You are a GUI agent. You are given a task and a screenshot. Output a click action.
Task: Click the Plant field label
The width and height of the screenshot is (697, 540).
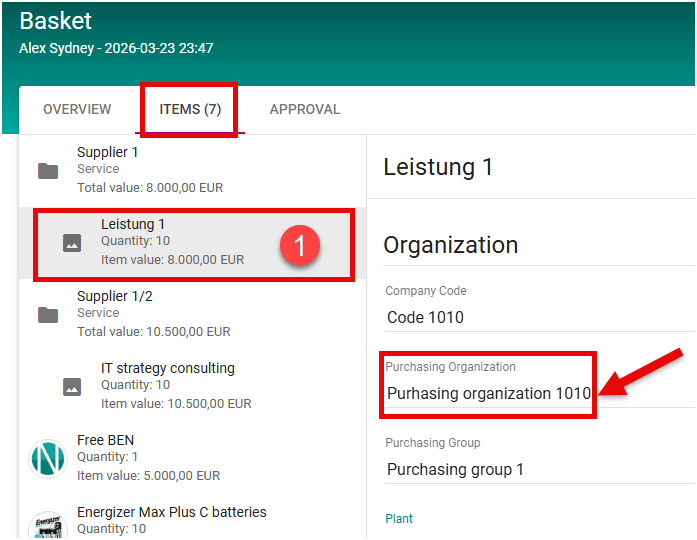click(x=399, y=519)
